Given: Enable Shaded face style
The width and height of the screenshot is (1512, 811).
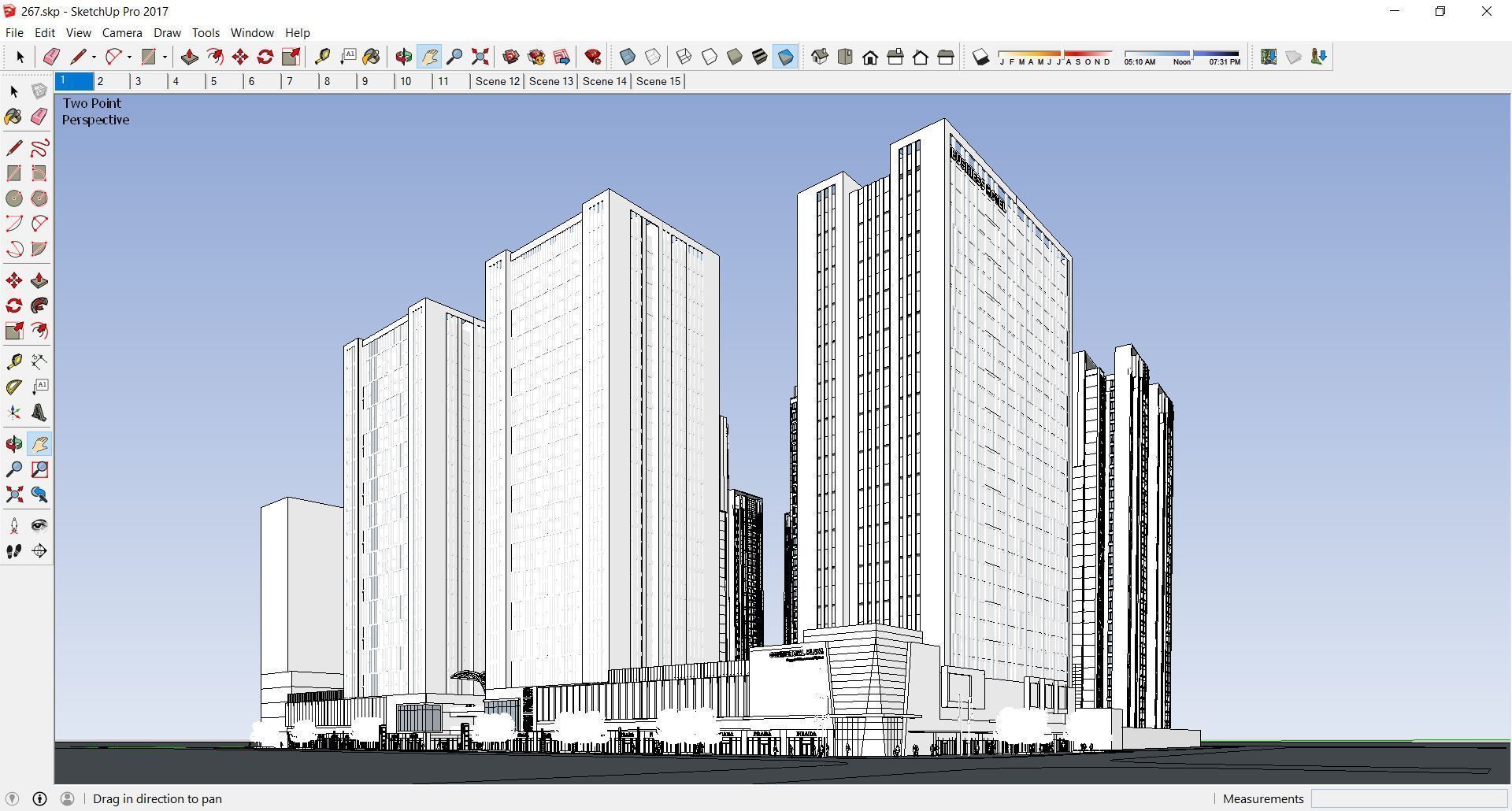Looking at the screenshot, I should (x=735, y=57).
